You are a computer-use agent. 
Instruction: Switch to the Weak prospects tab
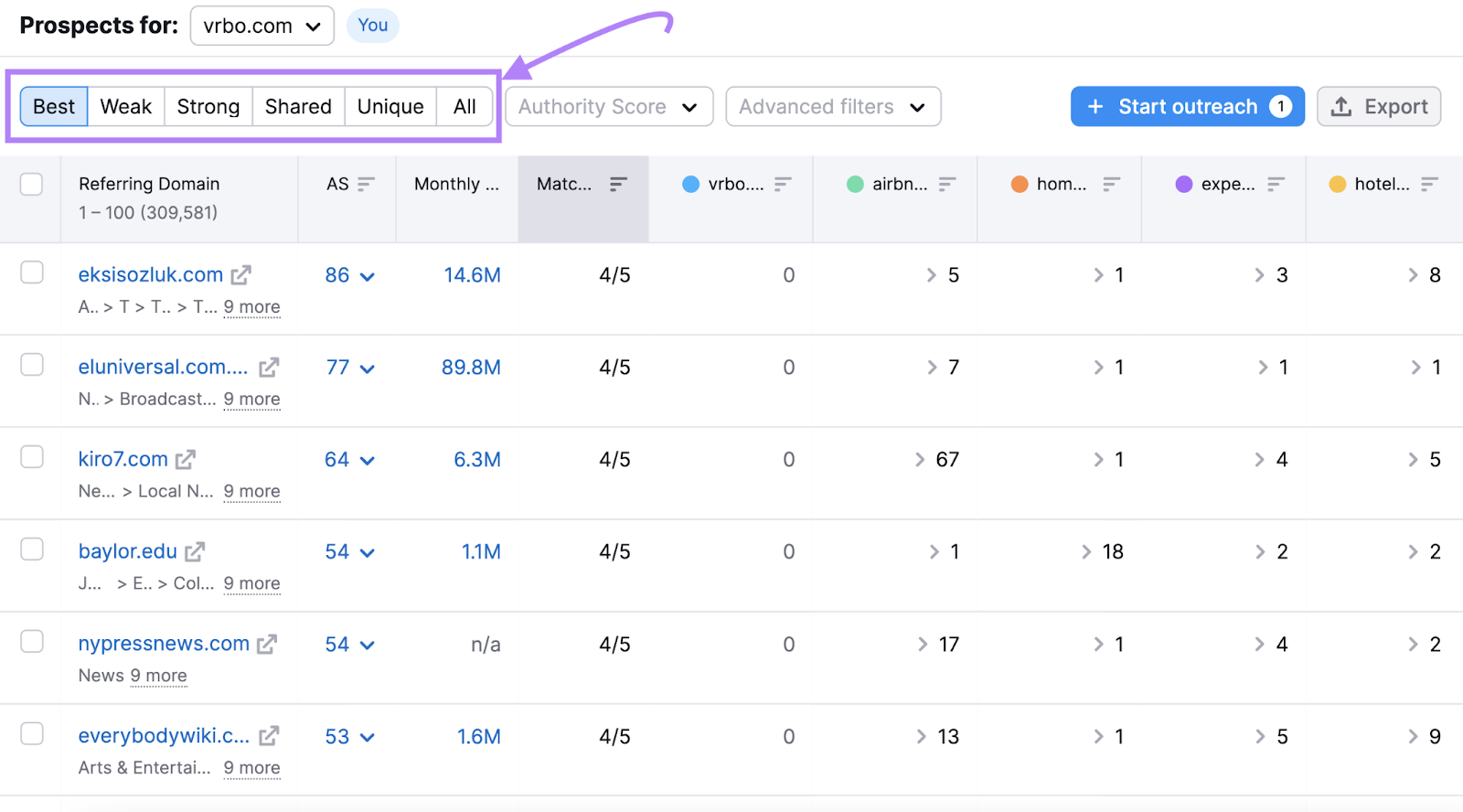tap(126, 107)
